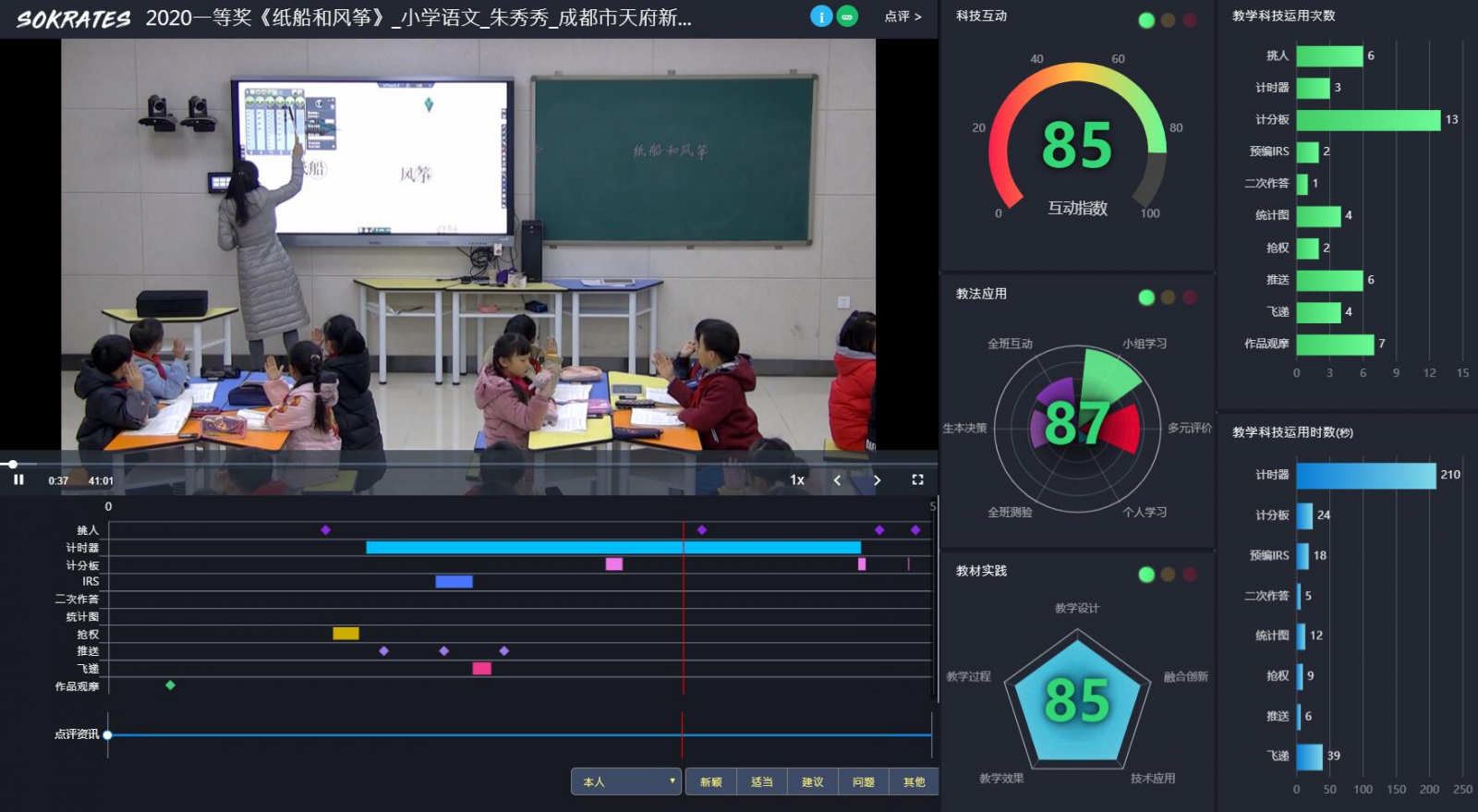Click yellow block in 抢权 timeline row
Image resolution: width=1478 pixels, height=812 pixels.
pyautogui.click(x=345, y=634)
